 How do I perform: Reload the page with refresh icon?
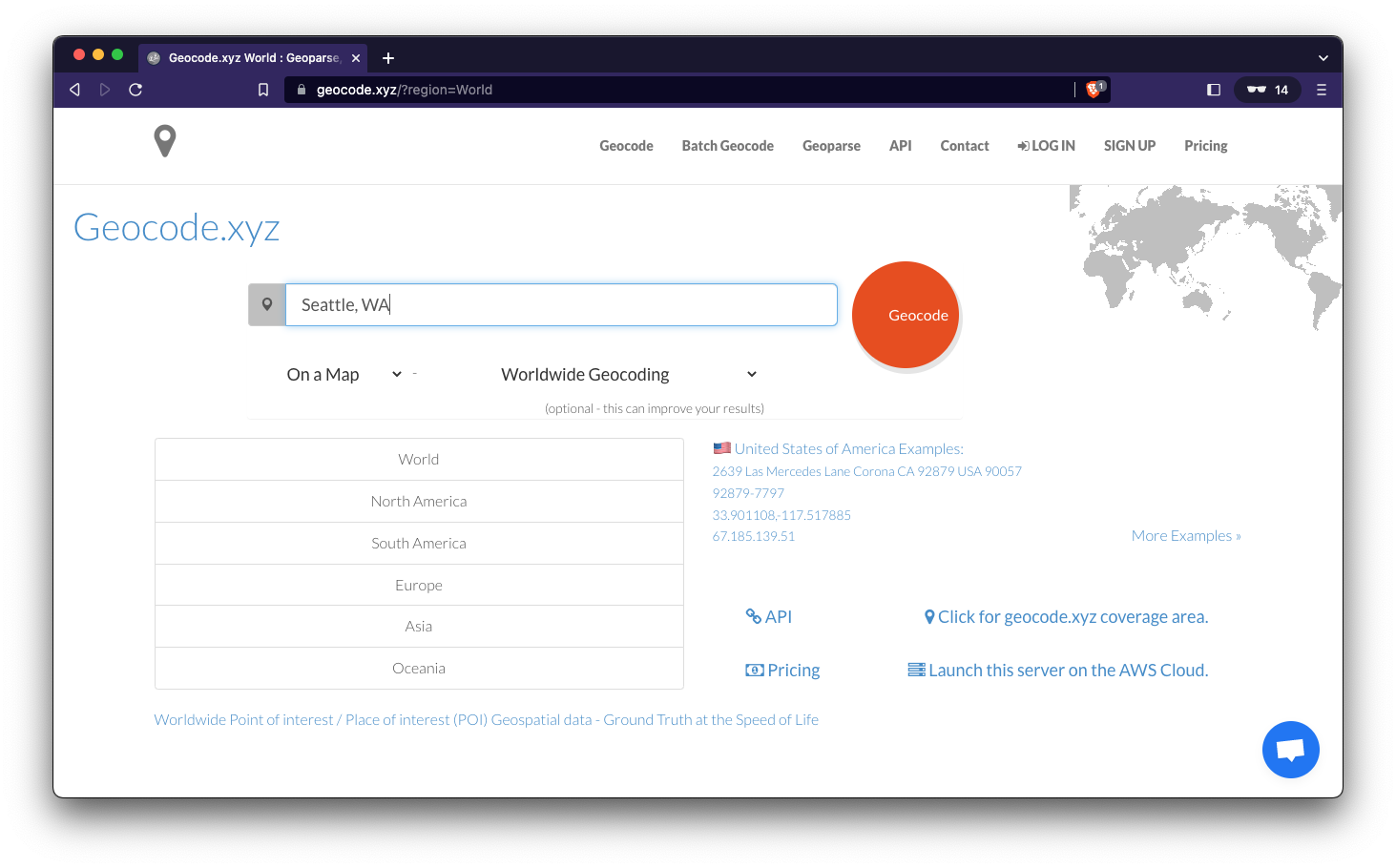coord(135,90)
